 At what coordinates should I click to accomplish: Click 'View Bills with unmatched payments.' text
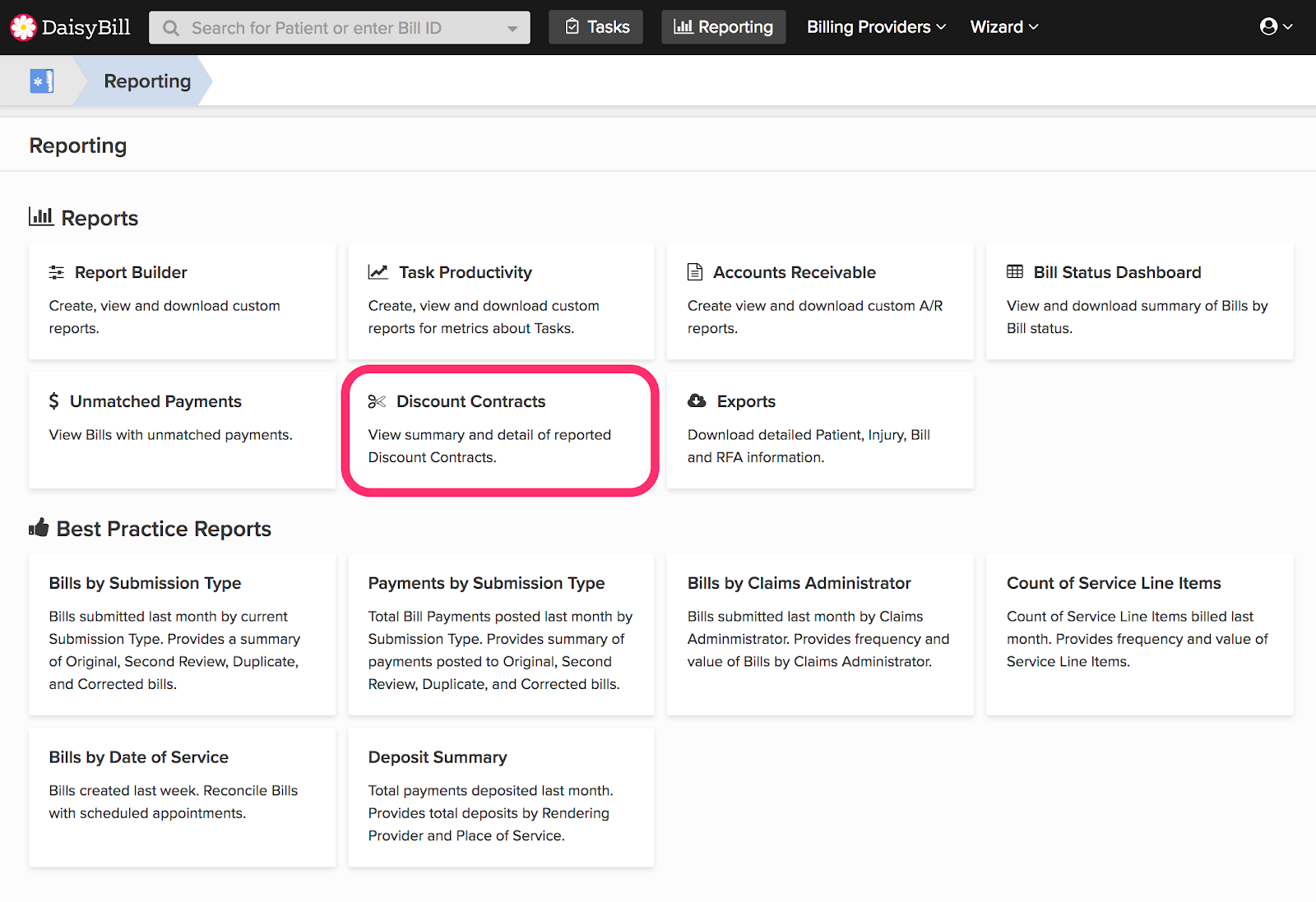tap(170, 435)
